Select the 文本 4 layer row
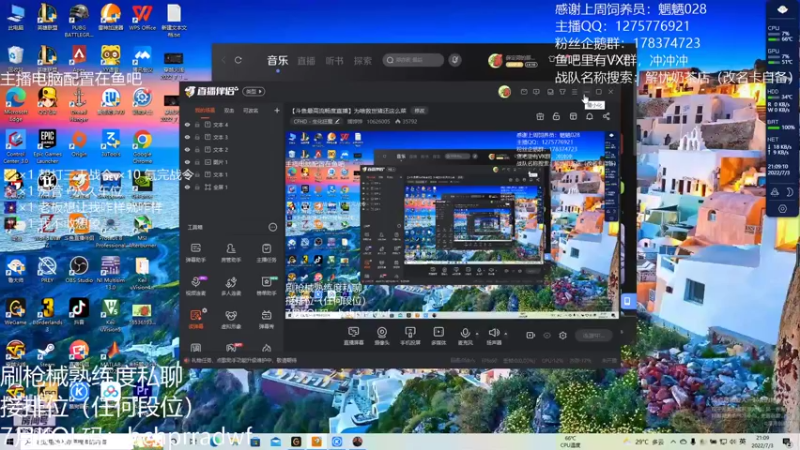Screen dimensions: 800x450 [x=232, y=124]
